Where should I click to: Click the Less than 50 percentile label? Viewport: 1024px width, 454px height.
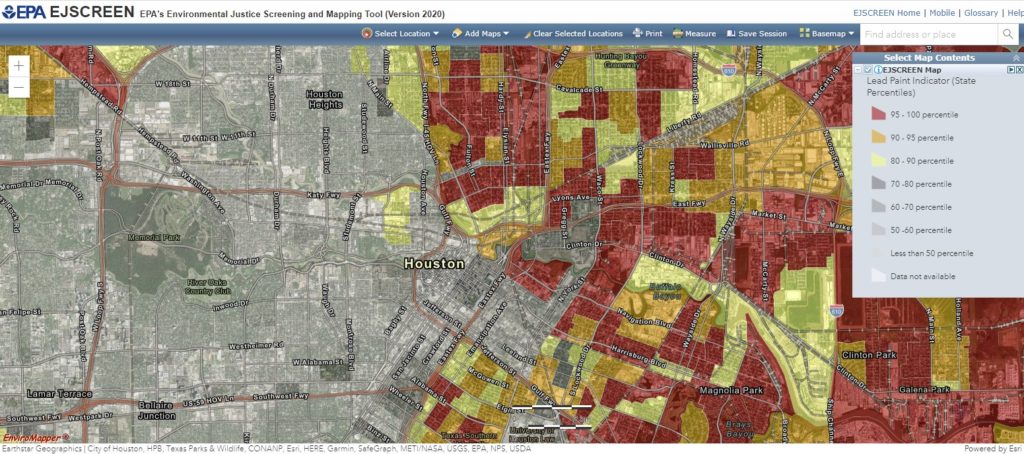tap(934, 253)
